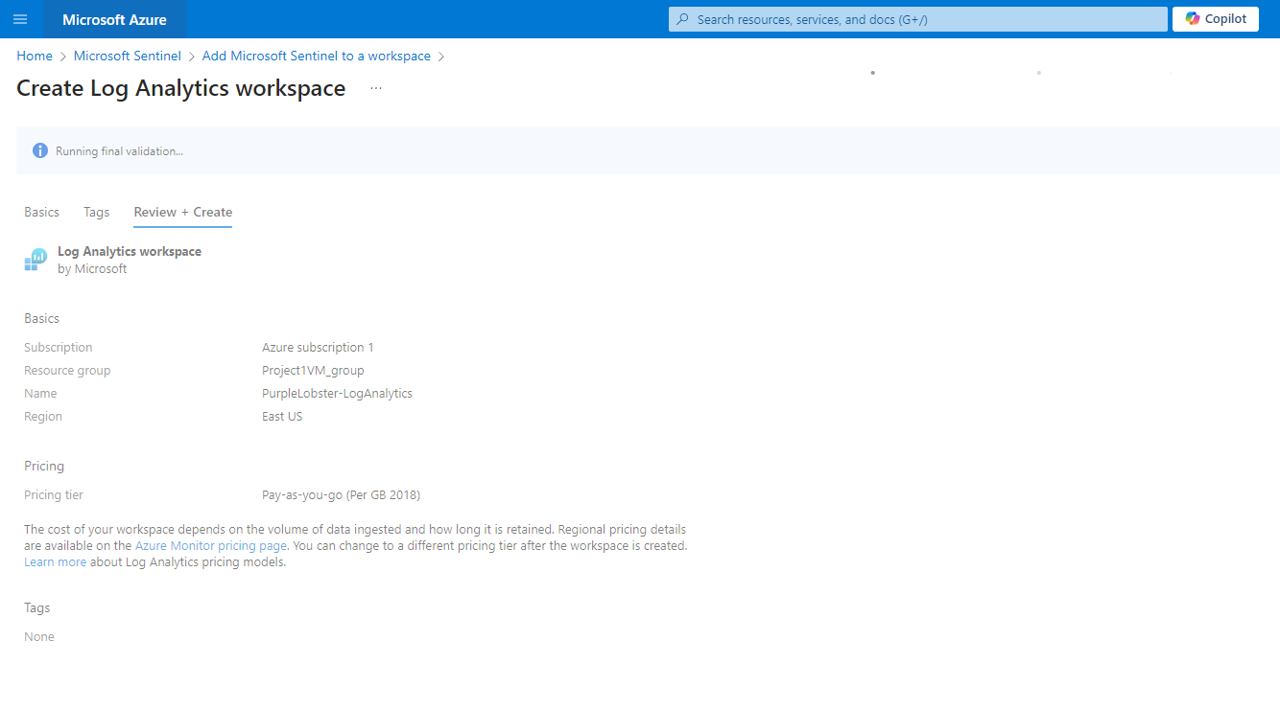Click the Pay-as-you-go (Per GB 2018) value
Image resolution: width=1280 pixels, height=720 pixels.
point(341,495)
